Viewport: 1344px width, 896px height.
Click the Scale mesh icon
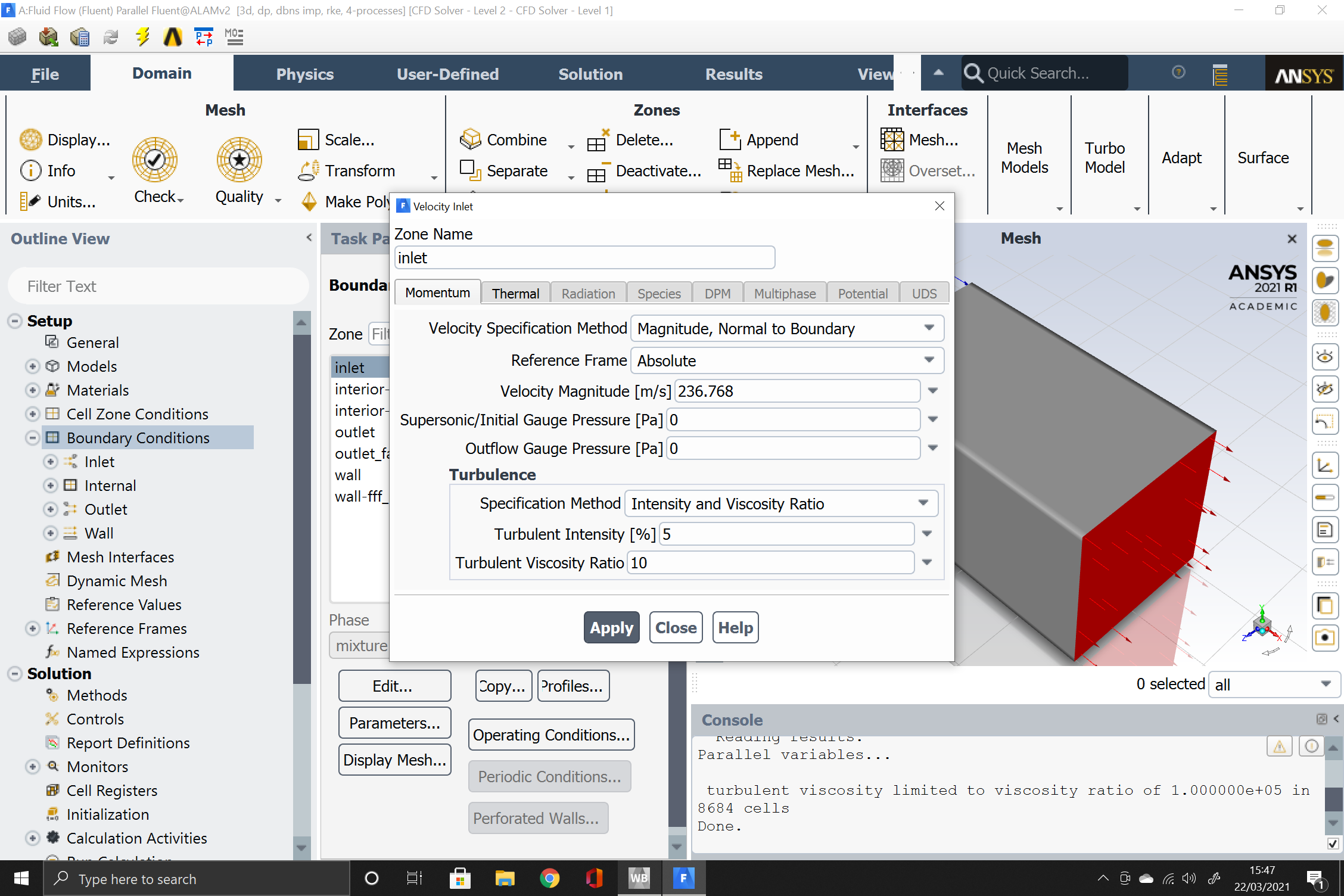pyautogui.click(x=308, y=139)
